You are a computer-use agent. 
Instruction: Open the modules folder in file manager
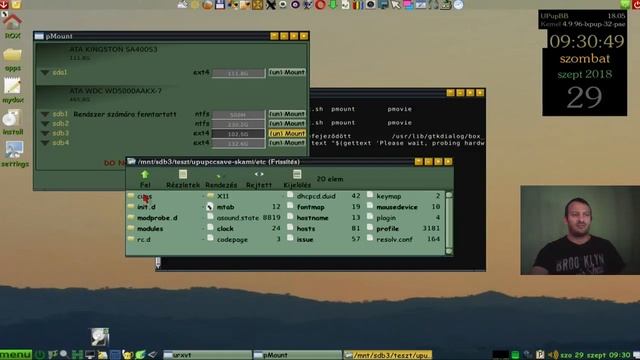[150, 229]
